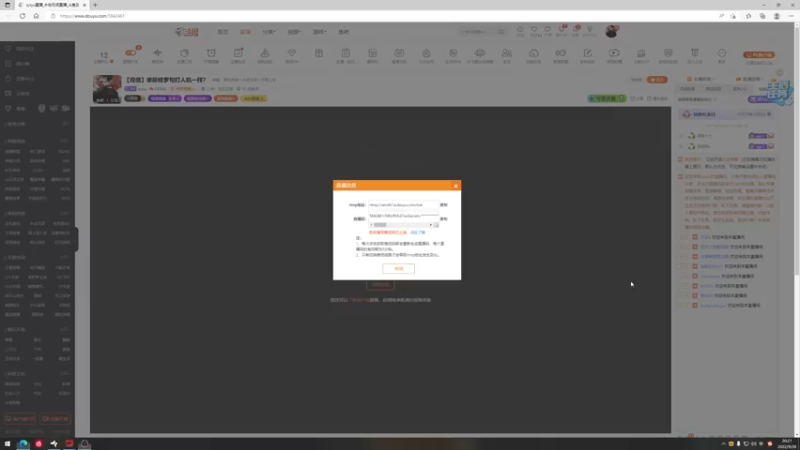Click the video play toolbar icon
Viewport: 800px width, 450px height.
pyautogui.click(x=614, y=53)
